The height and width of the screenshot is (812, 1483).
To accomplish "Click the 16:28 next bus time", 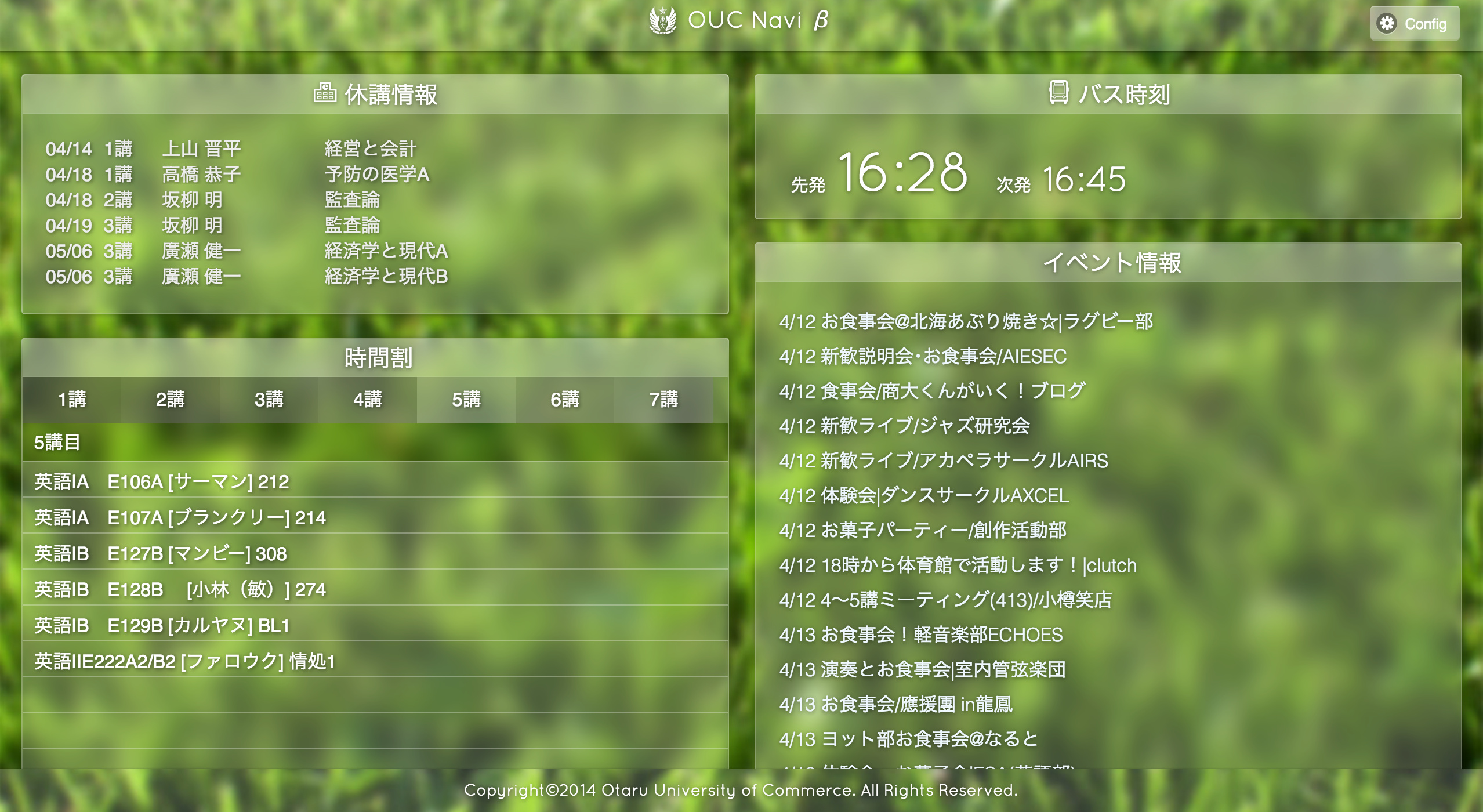I will 902,173.
